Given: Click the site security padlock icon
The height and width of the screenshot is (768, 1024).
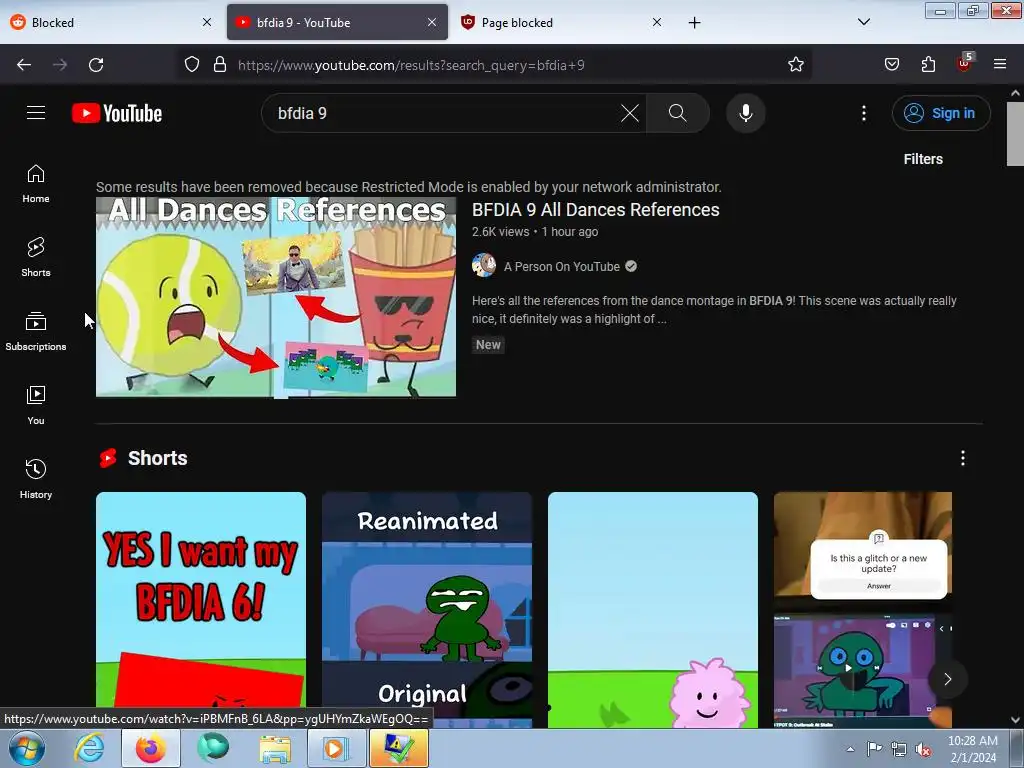Looking at the screenshot, I should pyautogui.click(x=220, y=65).
